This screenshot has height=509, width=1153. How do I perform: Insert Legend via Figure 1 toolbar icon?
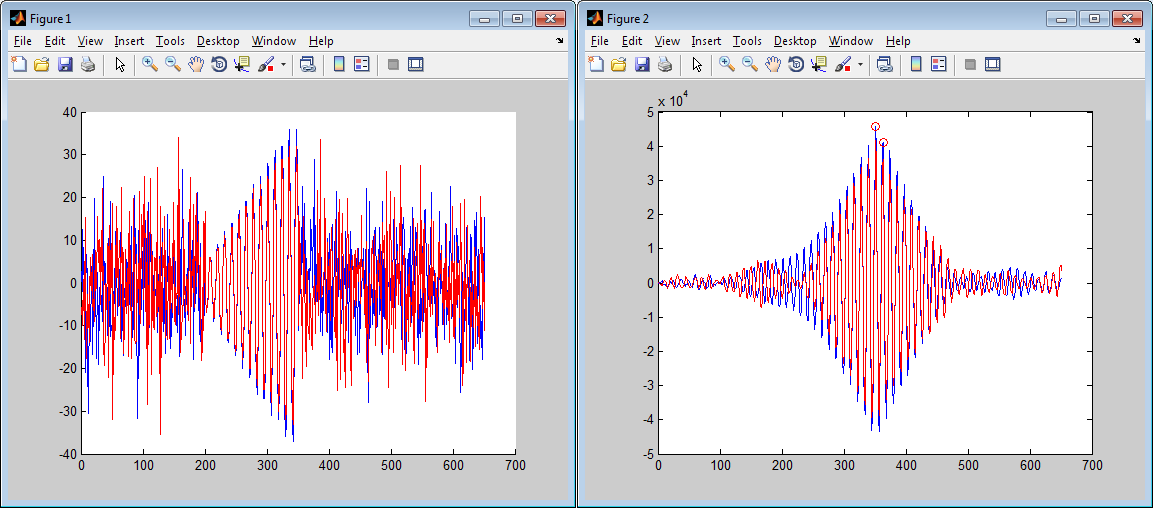click(x=362, y=64)
